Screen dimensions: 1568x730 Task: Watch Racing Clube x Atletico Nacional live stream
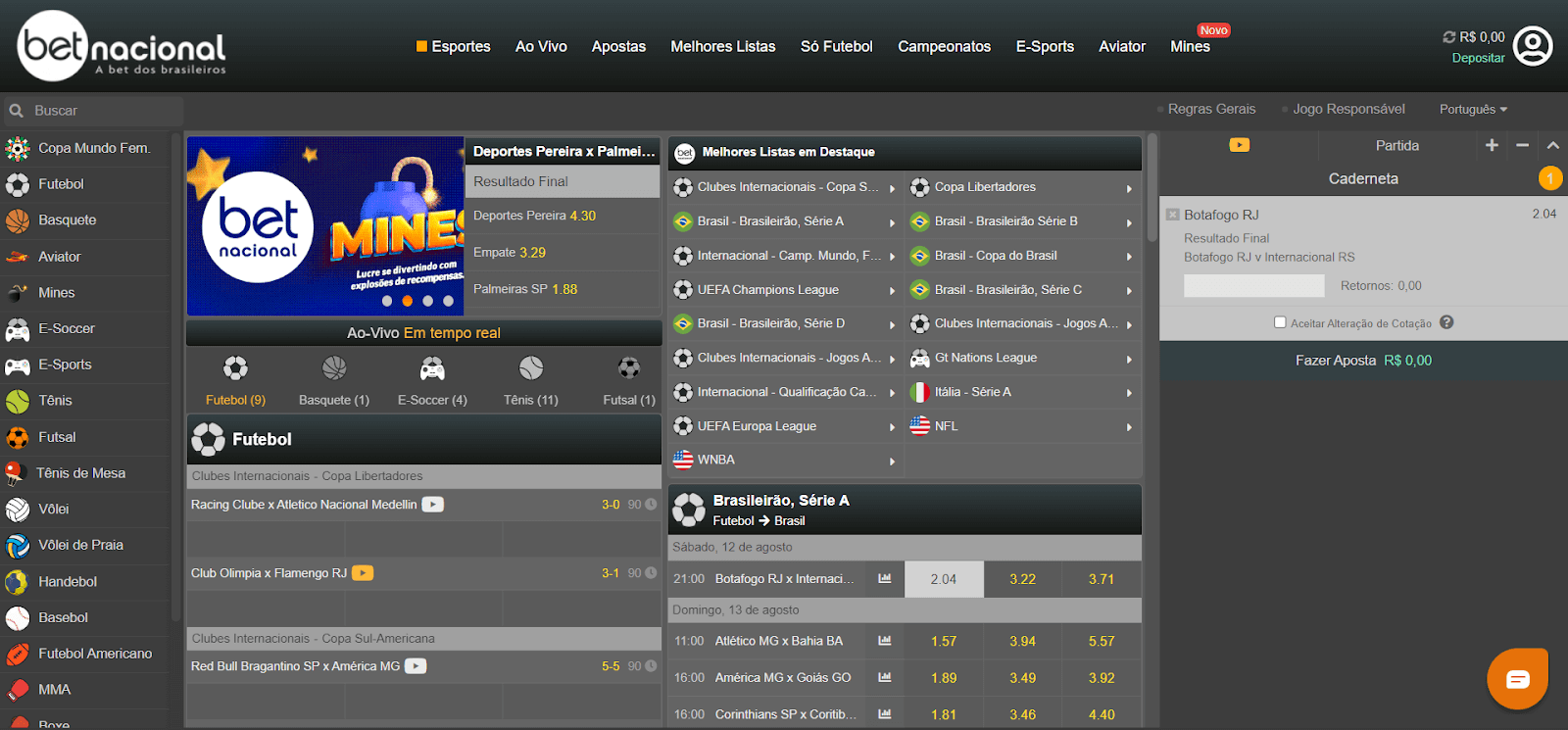coord(433,505)
